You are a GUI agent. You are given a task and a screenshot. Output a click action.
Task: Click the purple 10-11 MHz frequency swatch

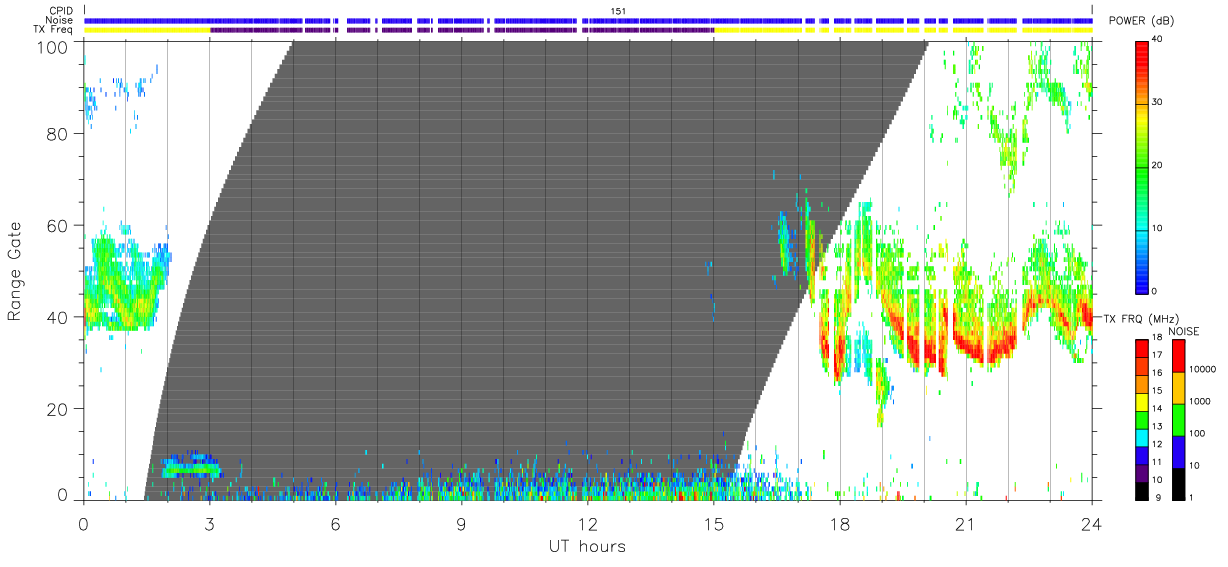click(1141, 471)
